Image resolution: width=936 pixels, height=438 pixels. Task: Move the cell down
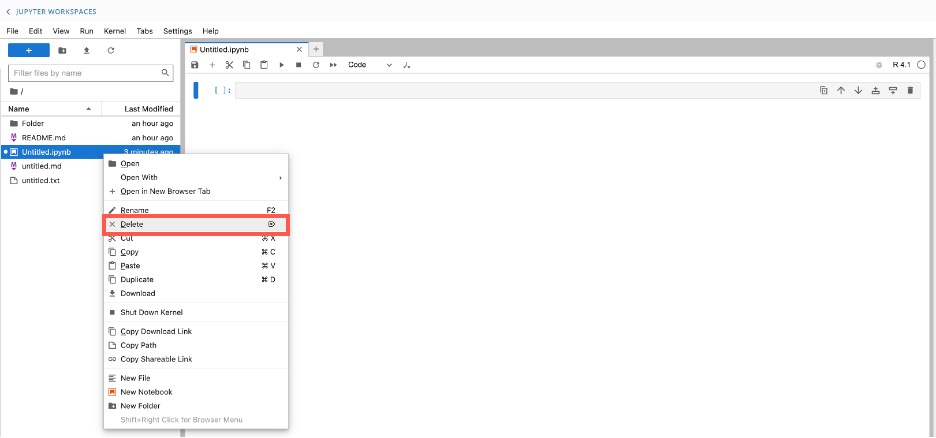(858, 91)
